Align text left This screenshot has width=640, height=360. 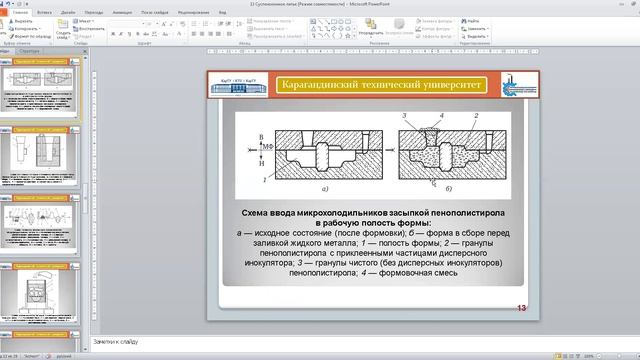(x=194, y=34)
